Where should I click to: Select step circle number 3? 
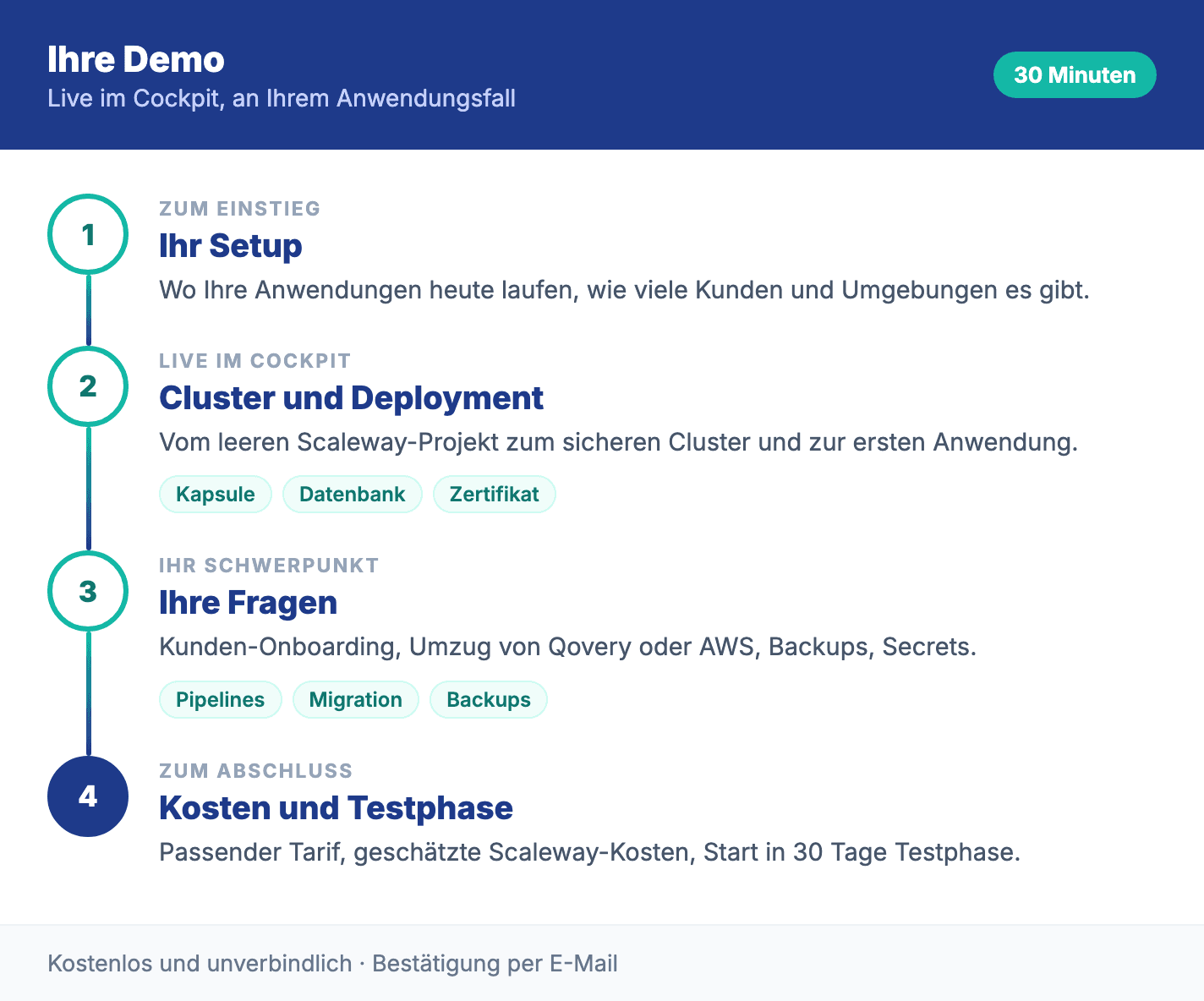pyautogui.click(x=88, y=591)
